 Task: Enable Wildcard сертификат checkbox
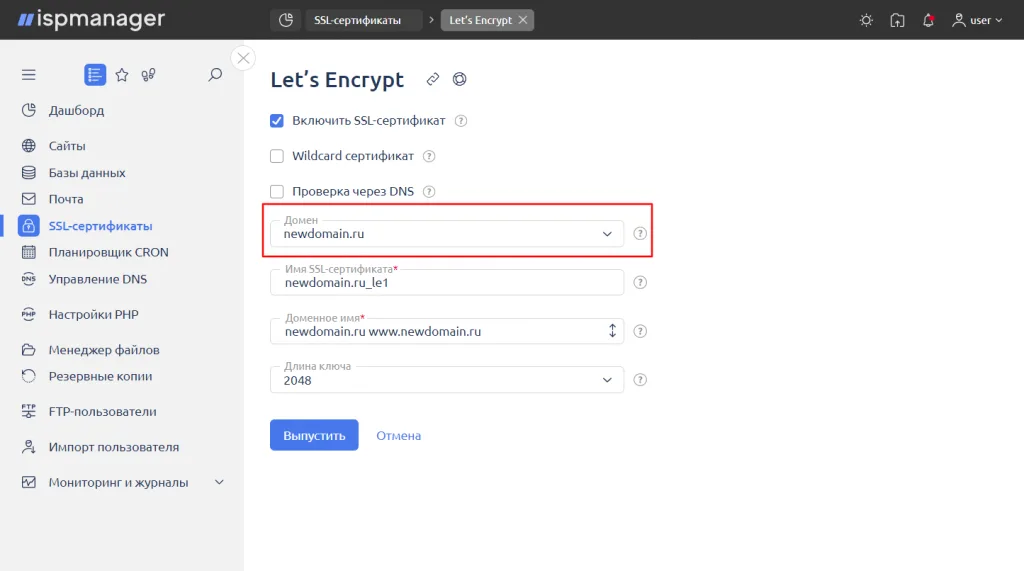click(277, 156)
